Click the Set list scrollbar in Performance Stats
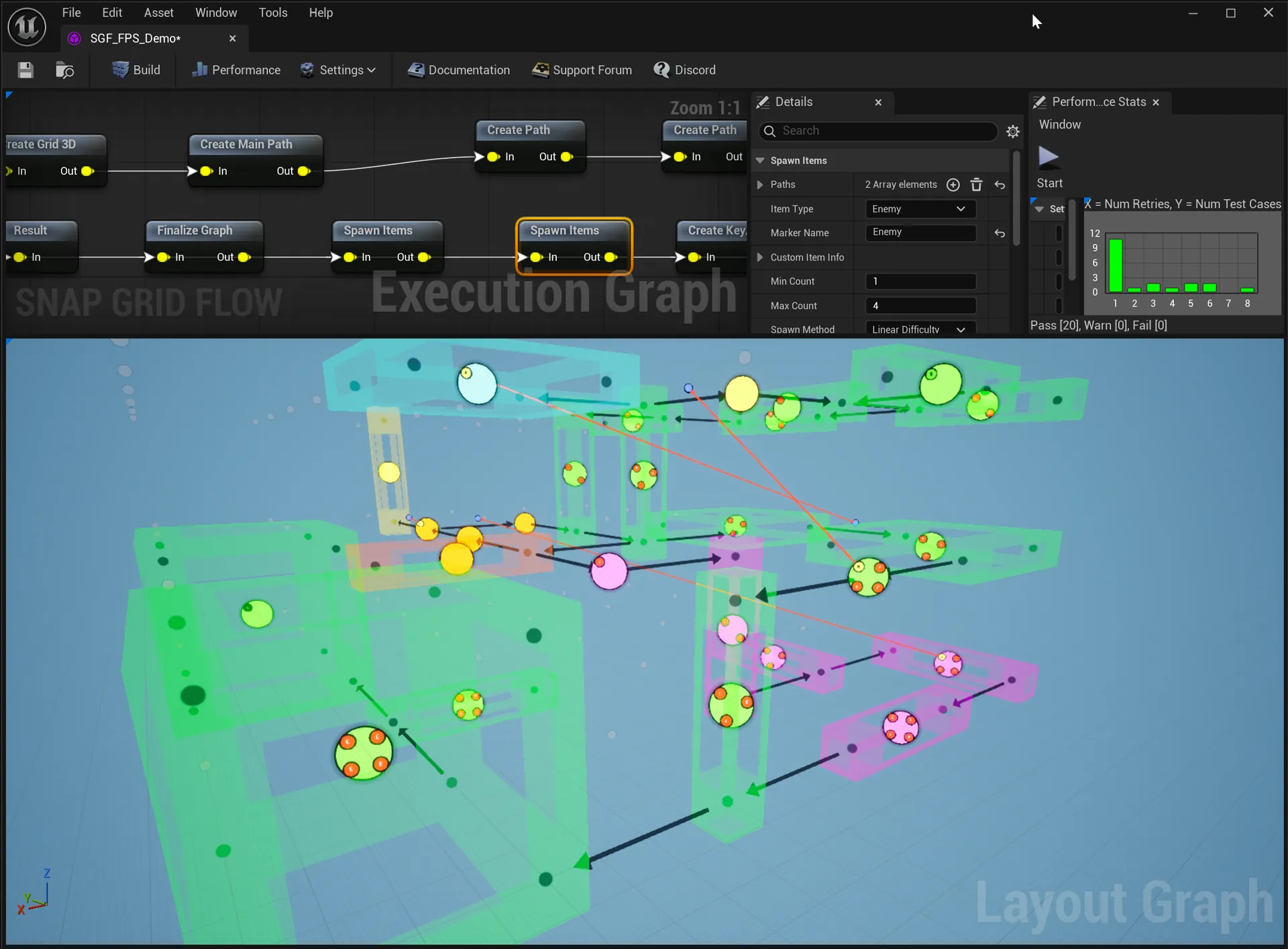The height and width of the screenshot is (949, 1288). (x=1072, y=240)
